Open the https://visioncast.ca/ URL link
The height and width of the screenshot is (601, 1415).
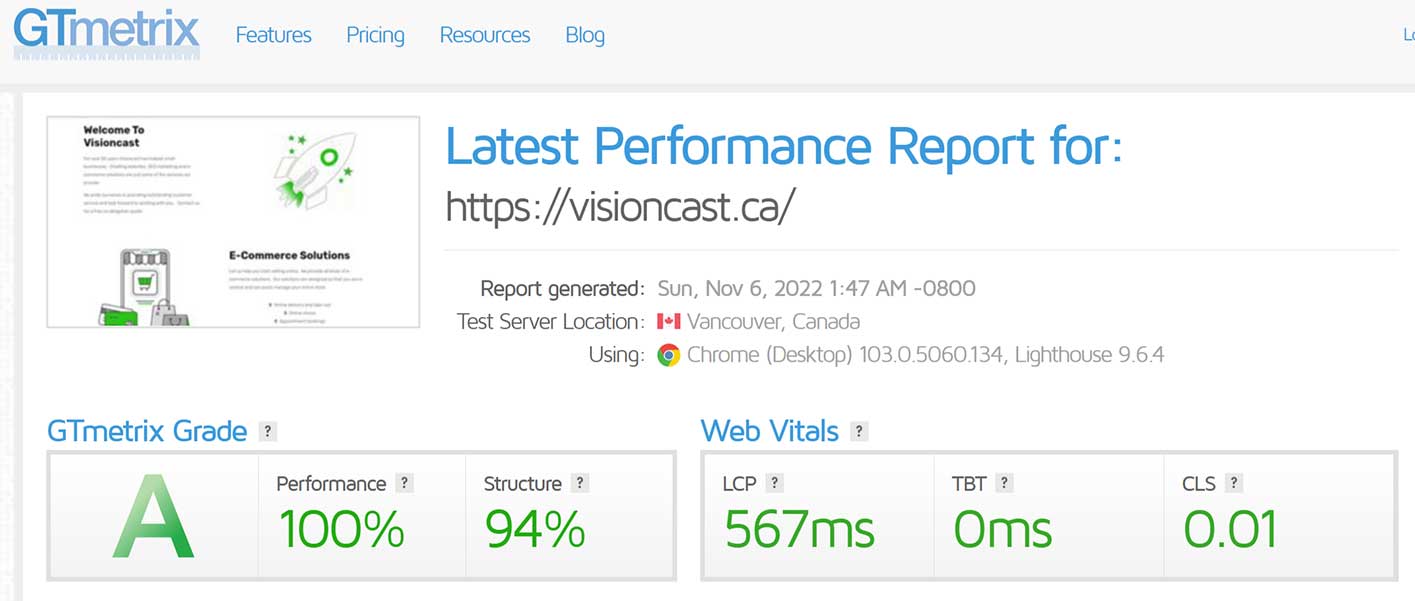[x=620, y=206]
